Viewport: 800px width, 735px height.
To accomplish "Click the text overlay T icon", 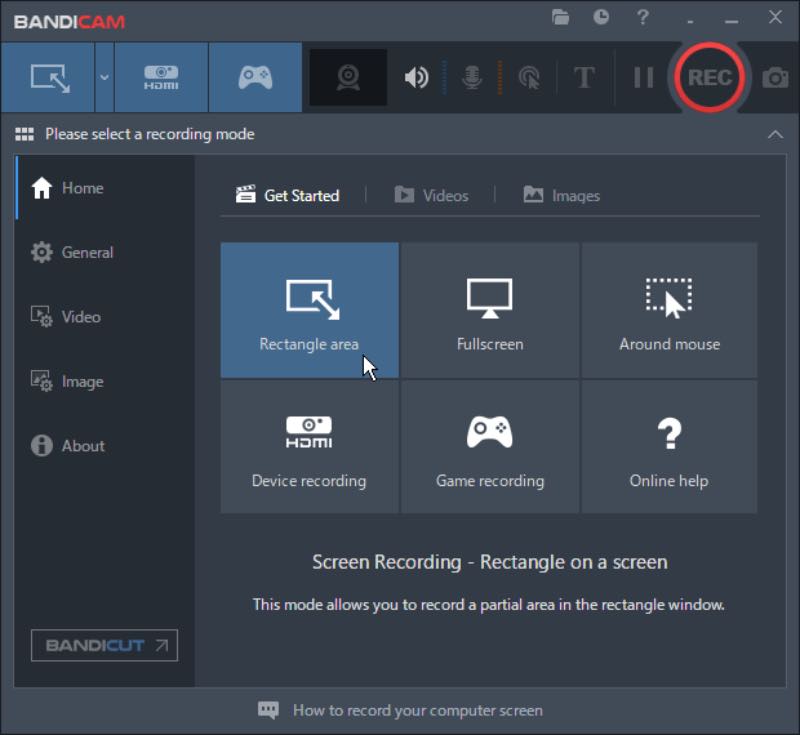I will tap(584, 77).
